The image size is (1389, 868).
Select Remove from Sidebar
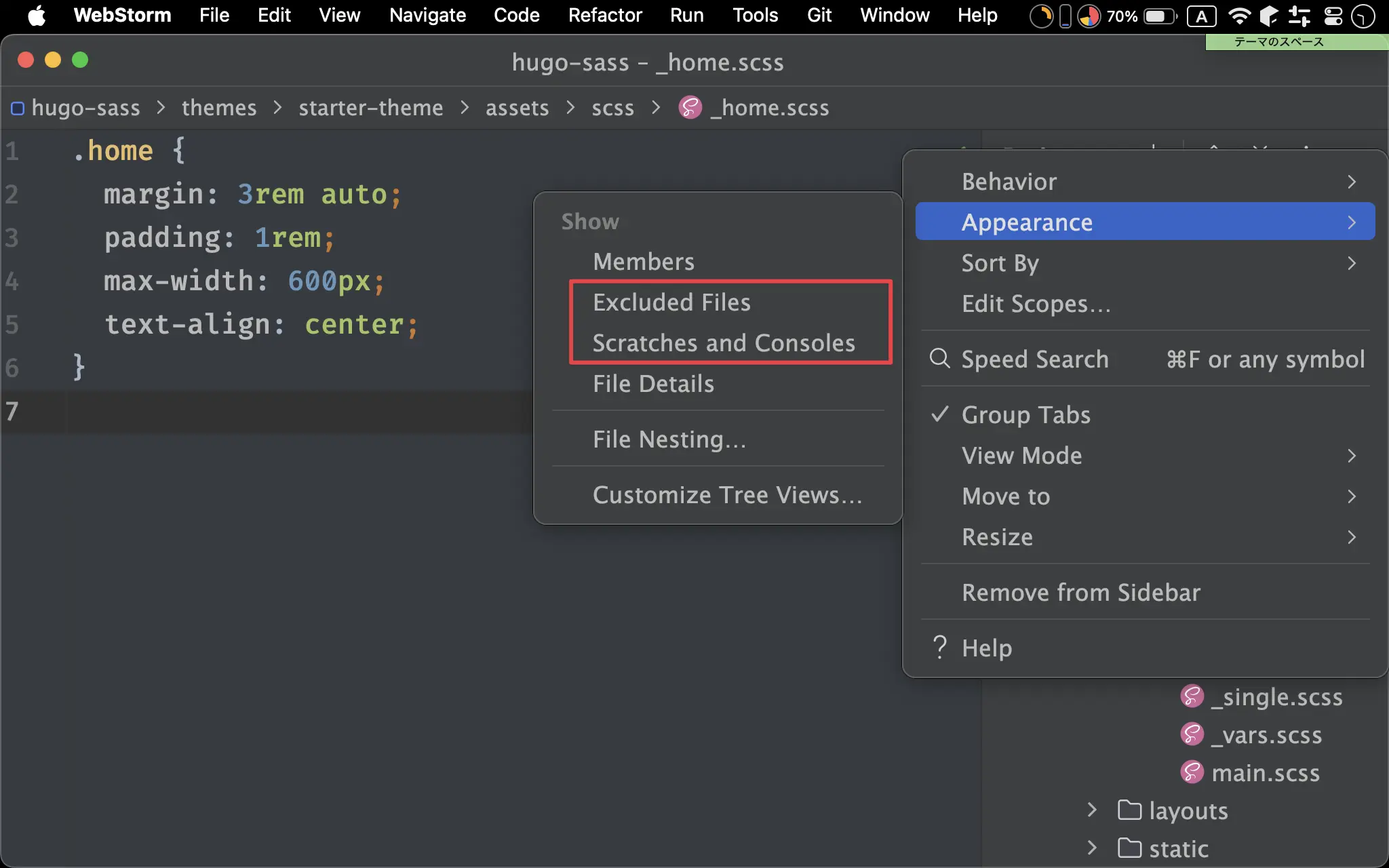pyautogui.click(x=1080, y=593)
